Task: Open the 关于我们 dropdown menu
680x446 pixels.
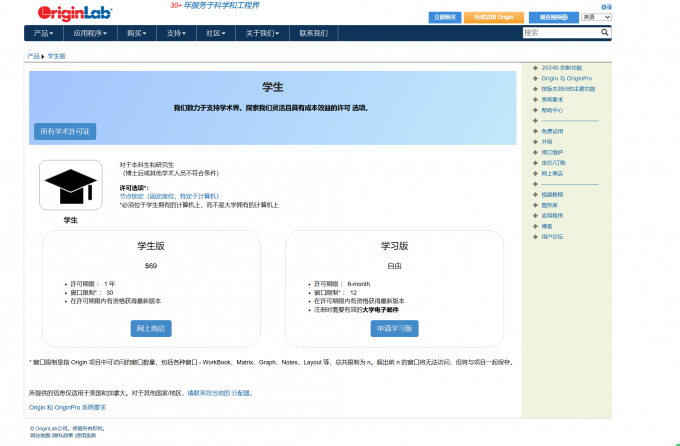Action: pyautogui.click(x=262, y=33)
